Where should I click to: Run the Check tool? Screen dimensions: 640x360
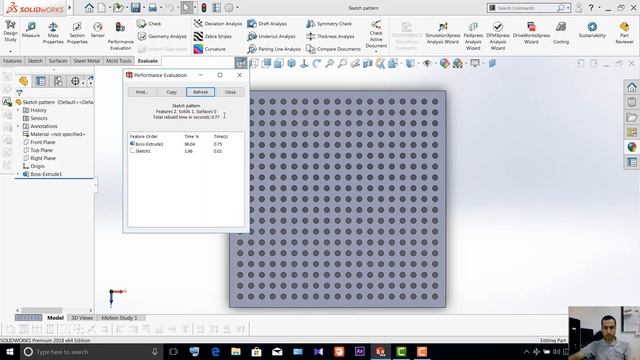pyautogui.click(x=149, y=24)
